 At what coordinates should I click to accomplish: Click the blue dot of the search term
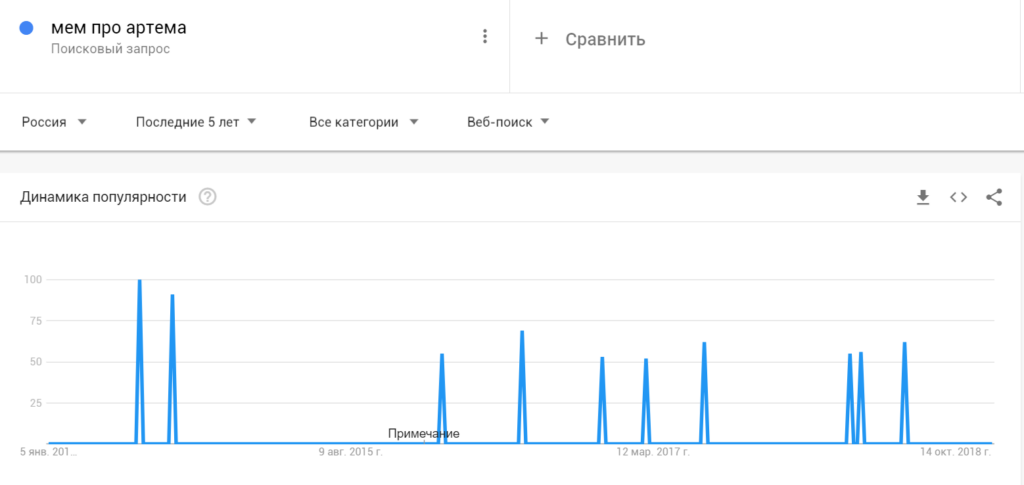click(x=27, y=29)
